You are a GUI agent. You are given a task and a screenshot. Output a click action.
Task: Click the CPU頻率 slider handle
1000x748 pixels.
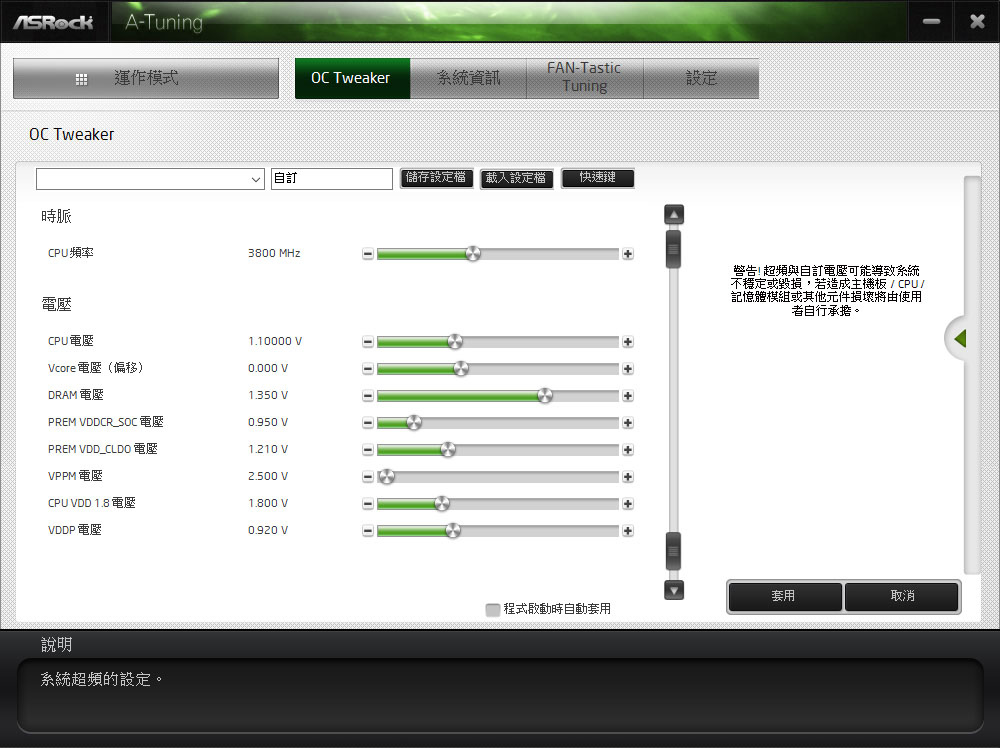(473, 254)
